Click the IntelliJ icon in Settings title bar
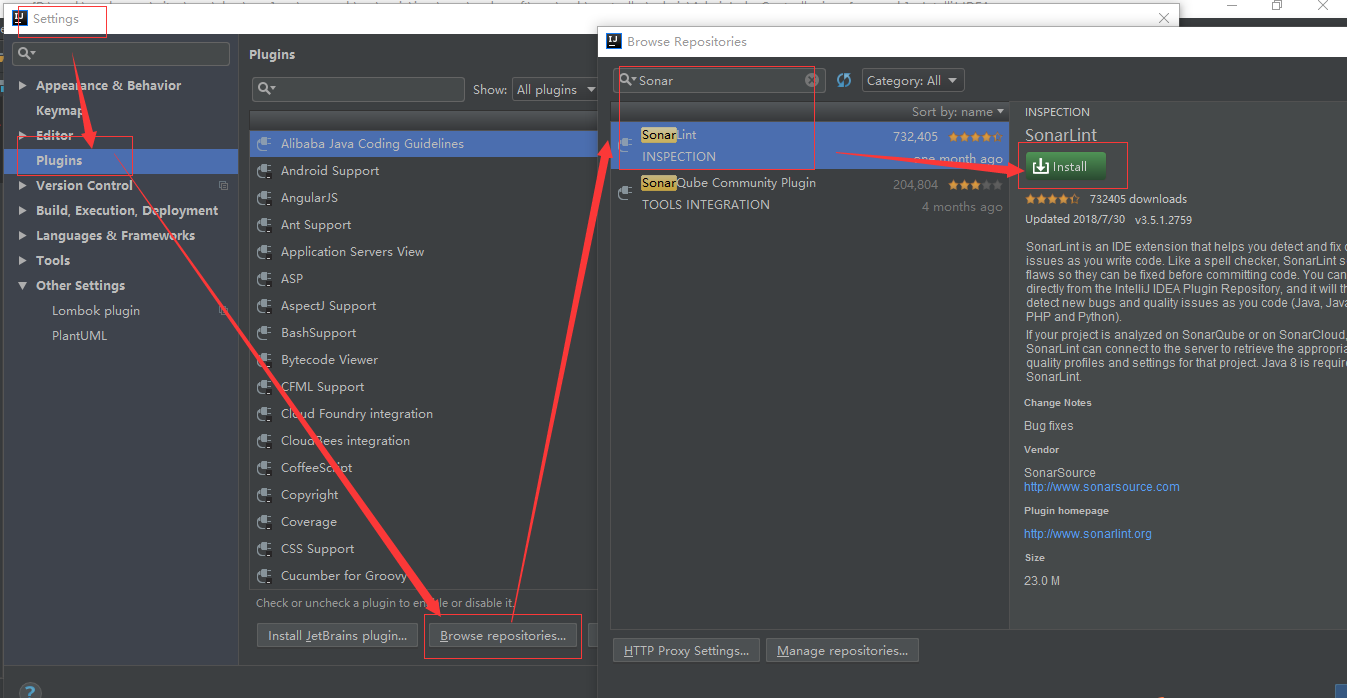The height and width of the screenshot is (698, 1347). pyautogui.click(x=19, y=18)
